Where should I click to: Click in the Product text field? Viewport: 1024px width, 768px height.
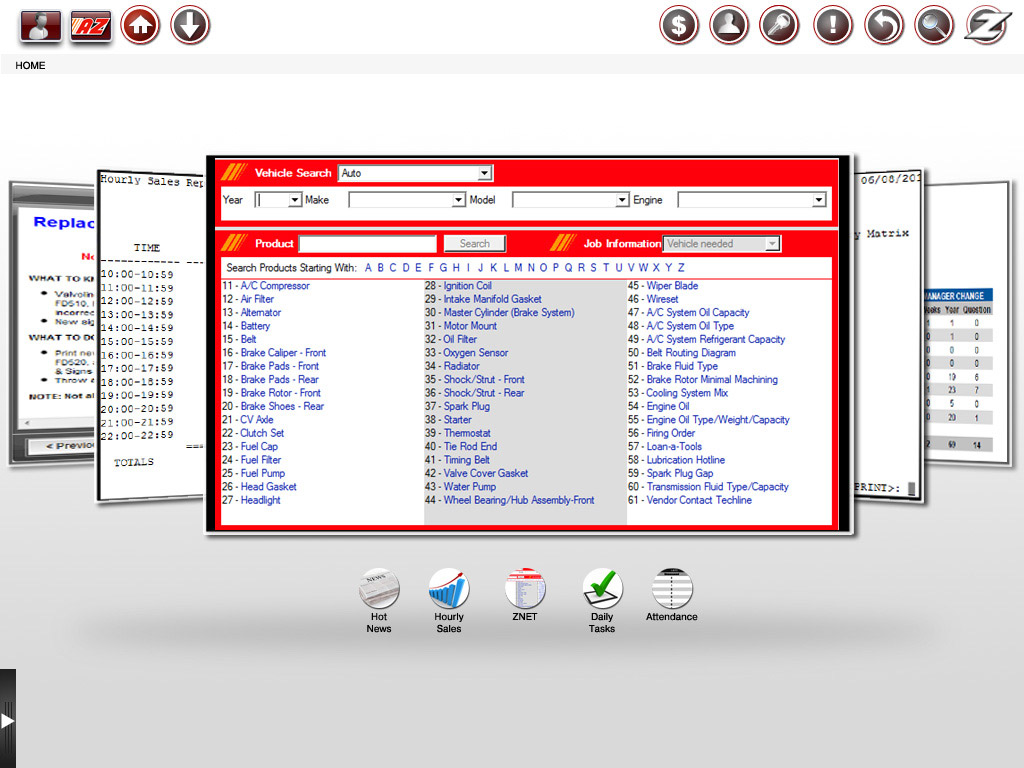(368, 244)
